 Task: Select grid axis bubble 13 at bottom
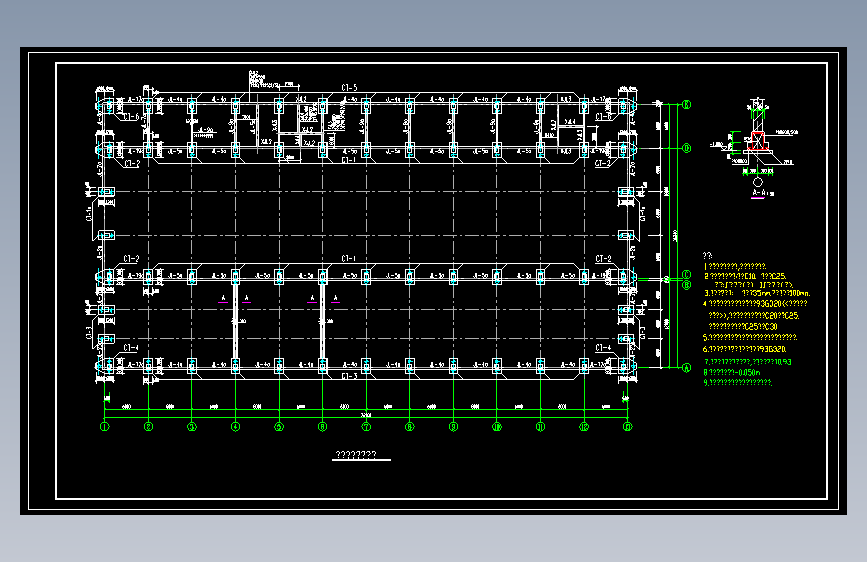click(x=628, y=426)
